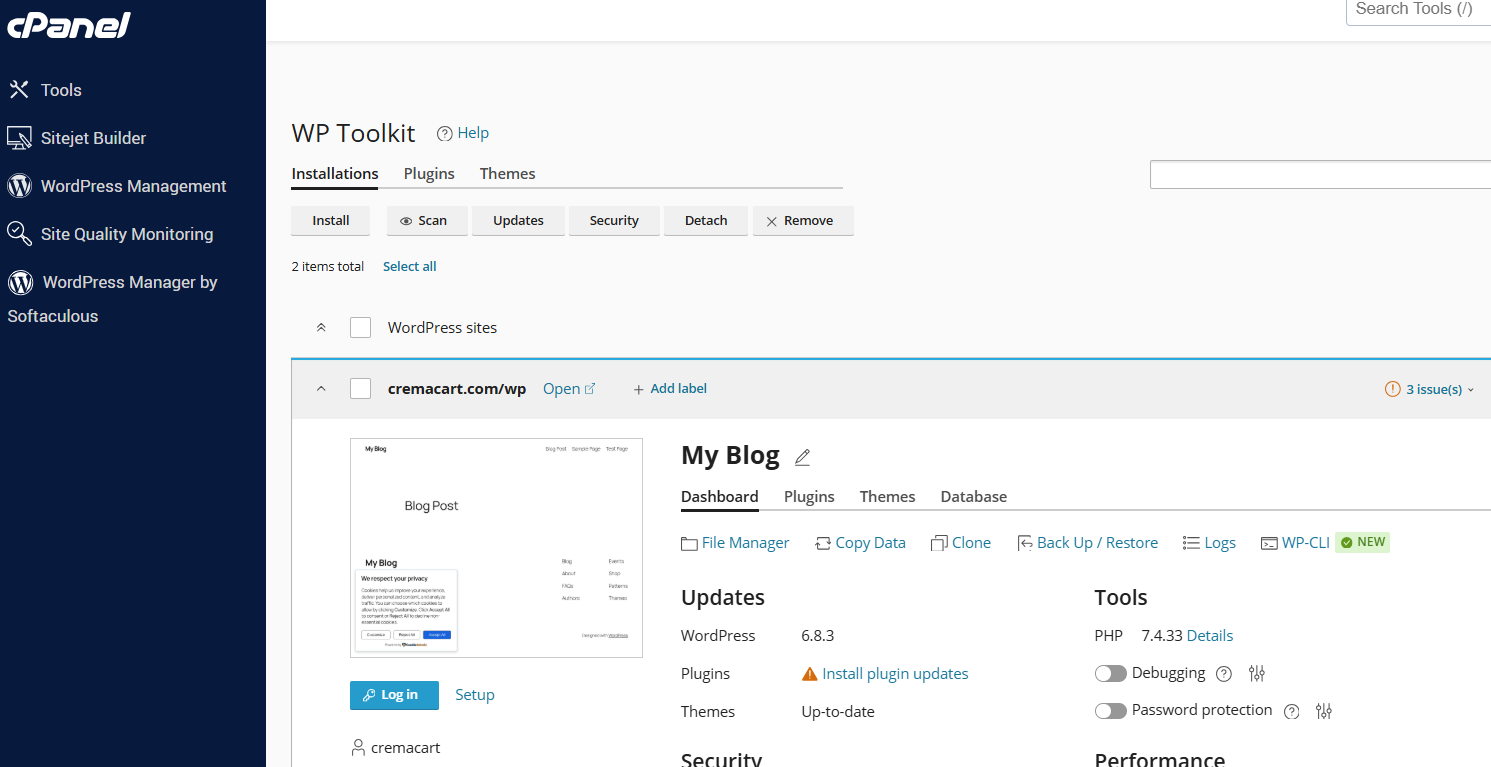The height and width of the screenshot is (767, 1491).
Task: Click the Setup link
Action: 475,695
